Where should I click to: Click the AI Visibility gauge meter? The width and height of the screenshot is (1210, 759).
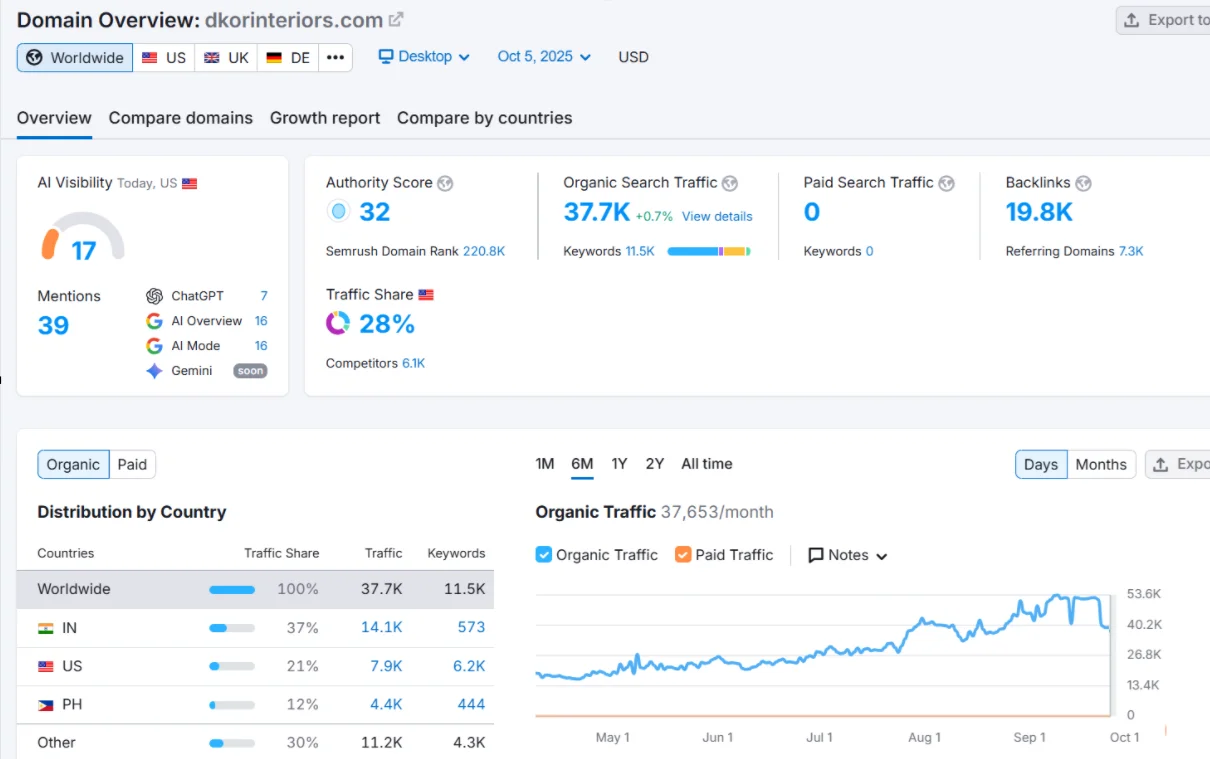[x=83, y=236]
